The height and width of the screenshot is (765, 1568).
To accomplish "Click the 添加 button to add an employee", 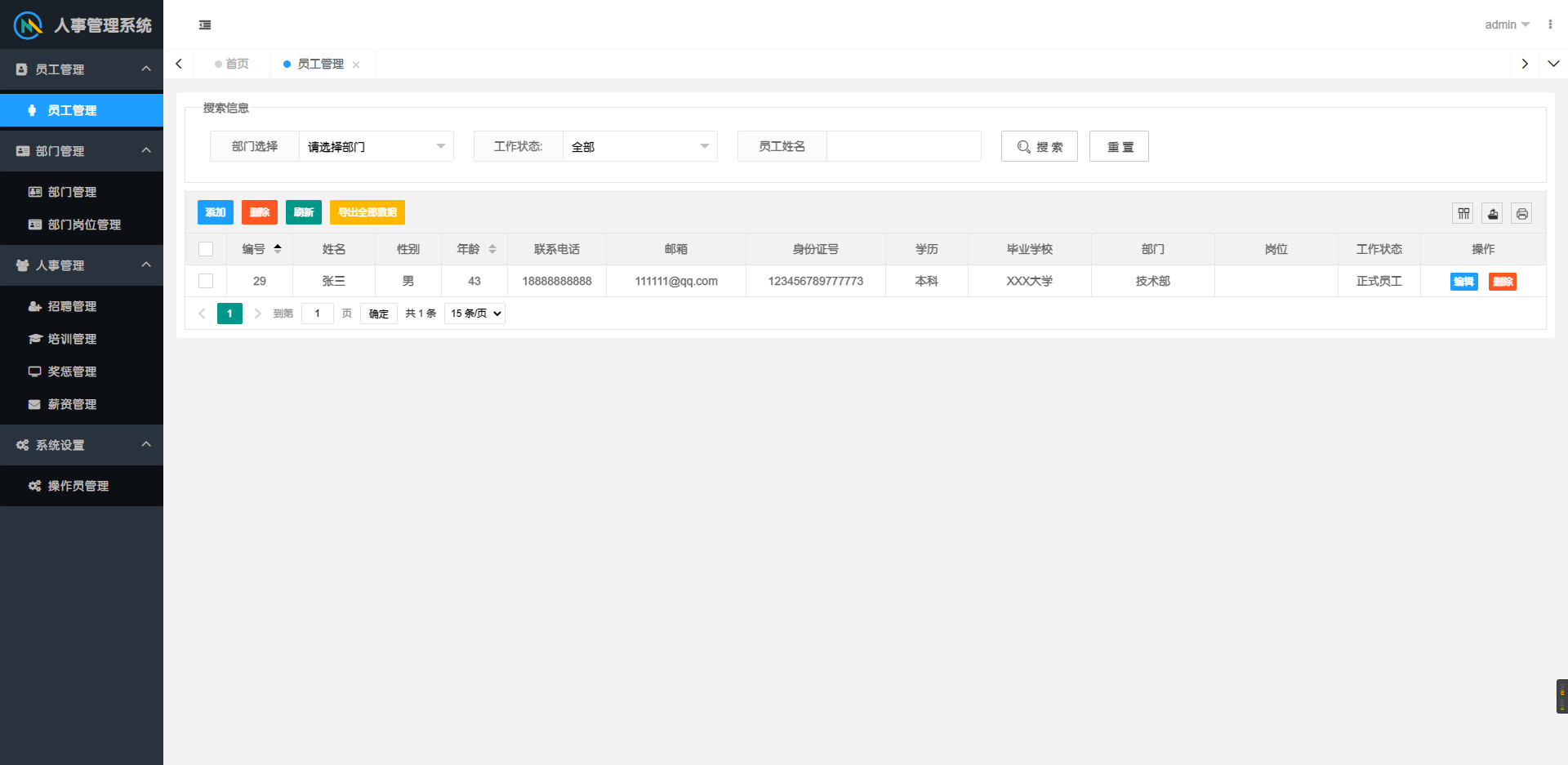I will point(215,212).
